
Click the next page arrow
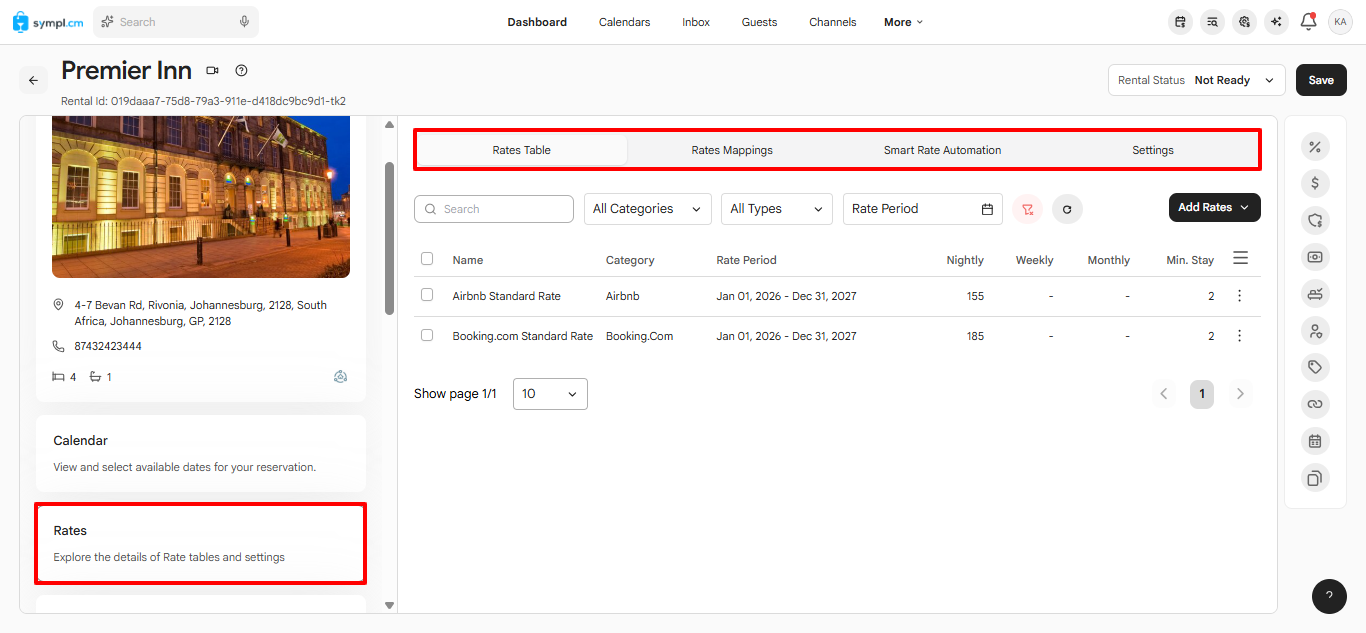1240,394
